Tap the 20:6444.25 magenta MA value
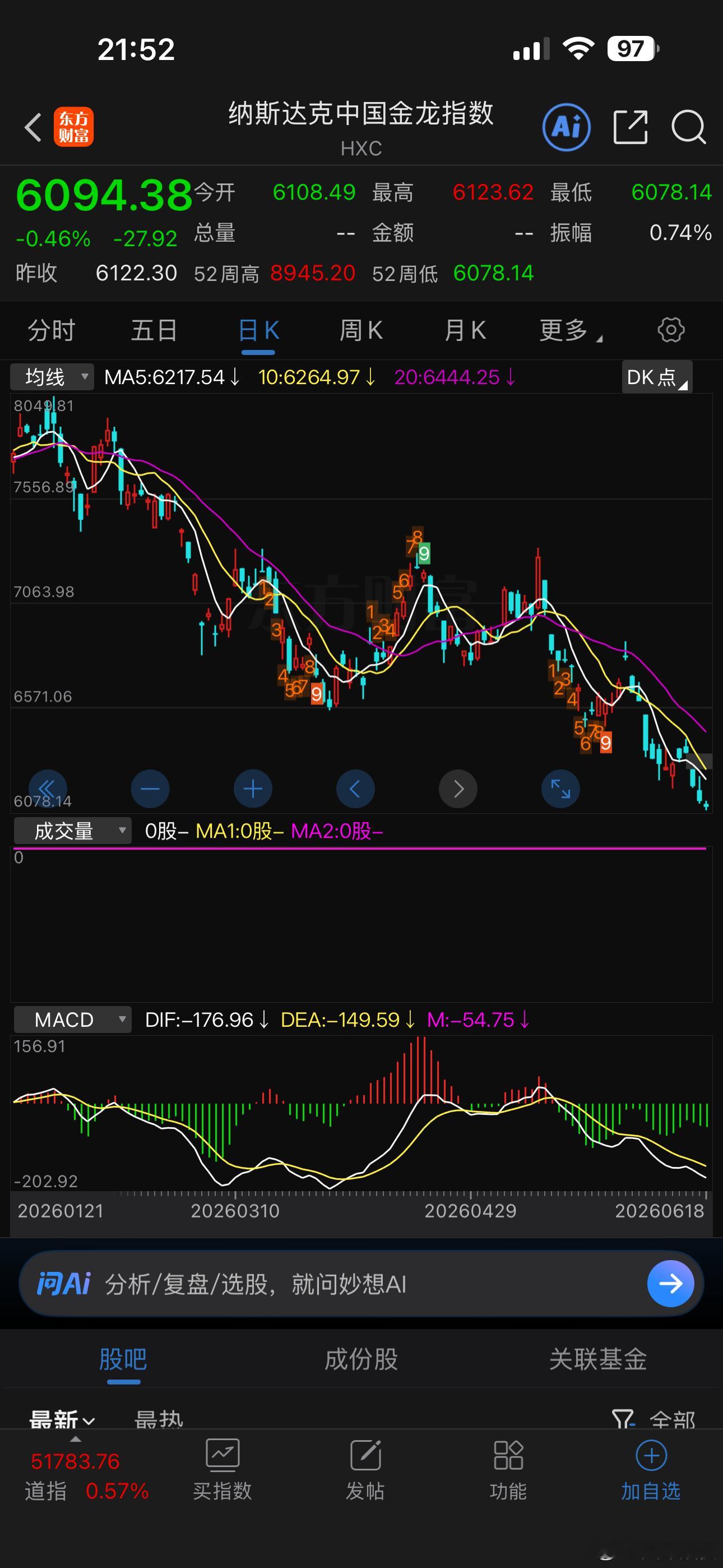This screenshot has height=1568, width=723. tap(455, 377)
